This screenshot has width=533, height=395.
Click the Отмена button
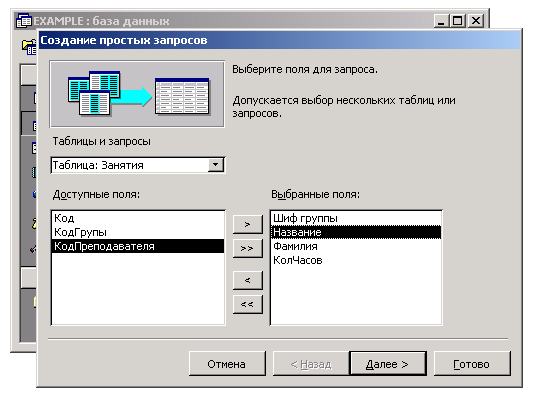[227, 364]
